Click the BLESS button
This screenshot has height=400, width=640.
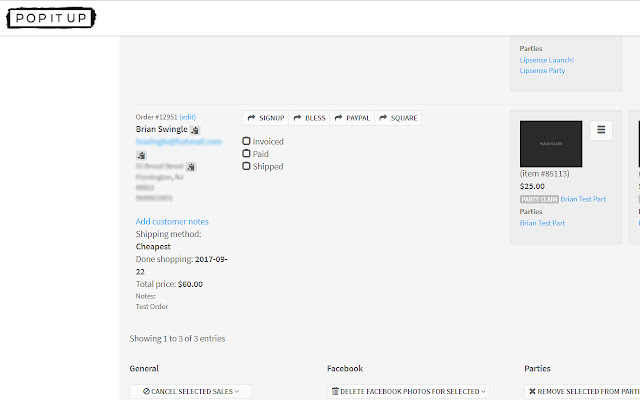tap(309, 118)
